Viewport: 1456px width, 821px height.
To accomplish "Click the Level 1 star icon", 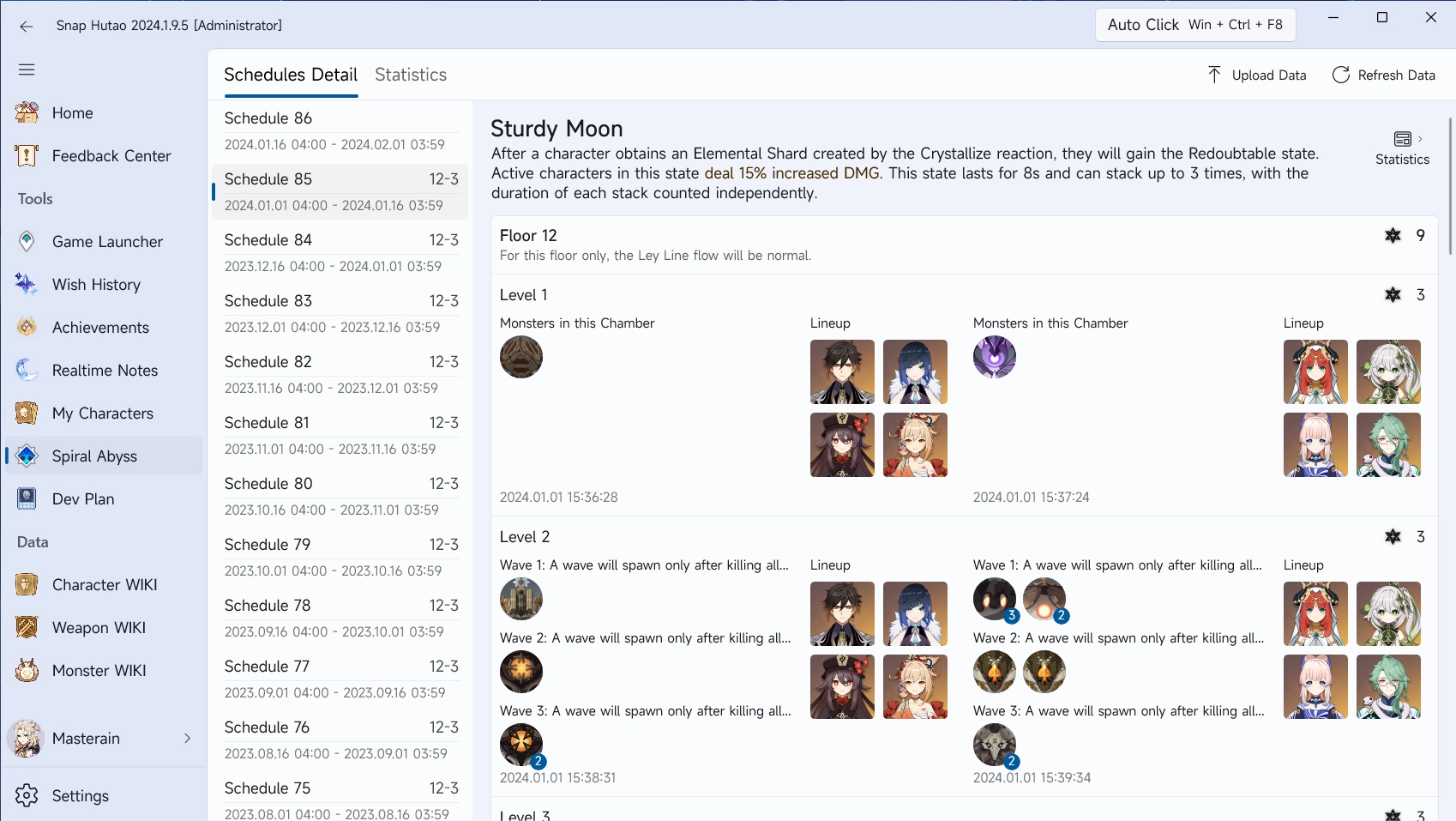I will coord(1393,294).
